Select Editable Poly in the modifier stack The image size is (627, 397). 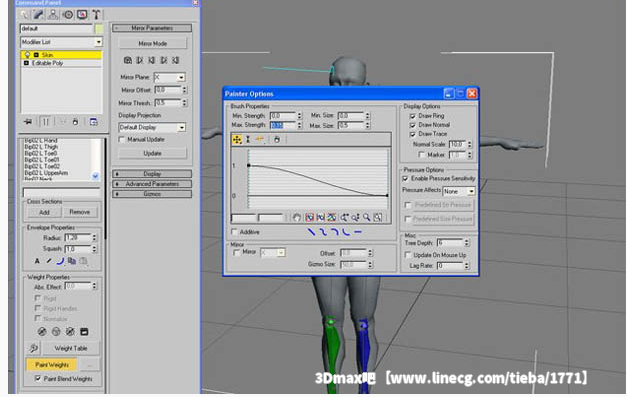pos(48,63)
